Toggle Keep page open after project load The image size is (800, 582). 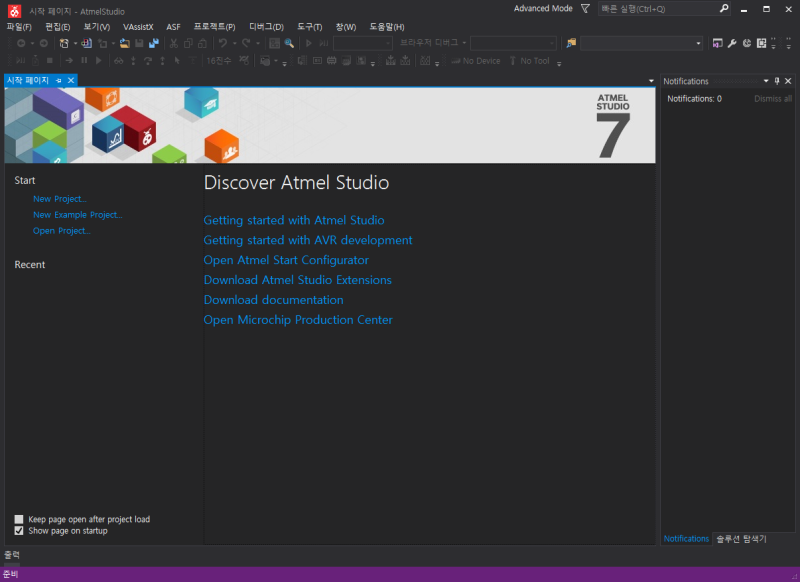click(19, 519)
